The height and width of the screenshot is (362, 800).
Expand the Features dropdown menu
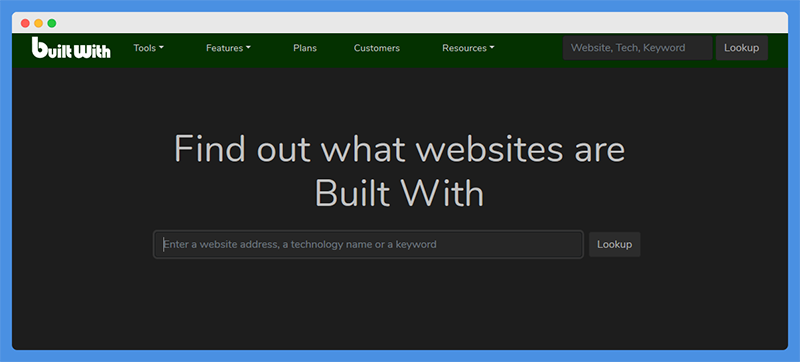228,48
